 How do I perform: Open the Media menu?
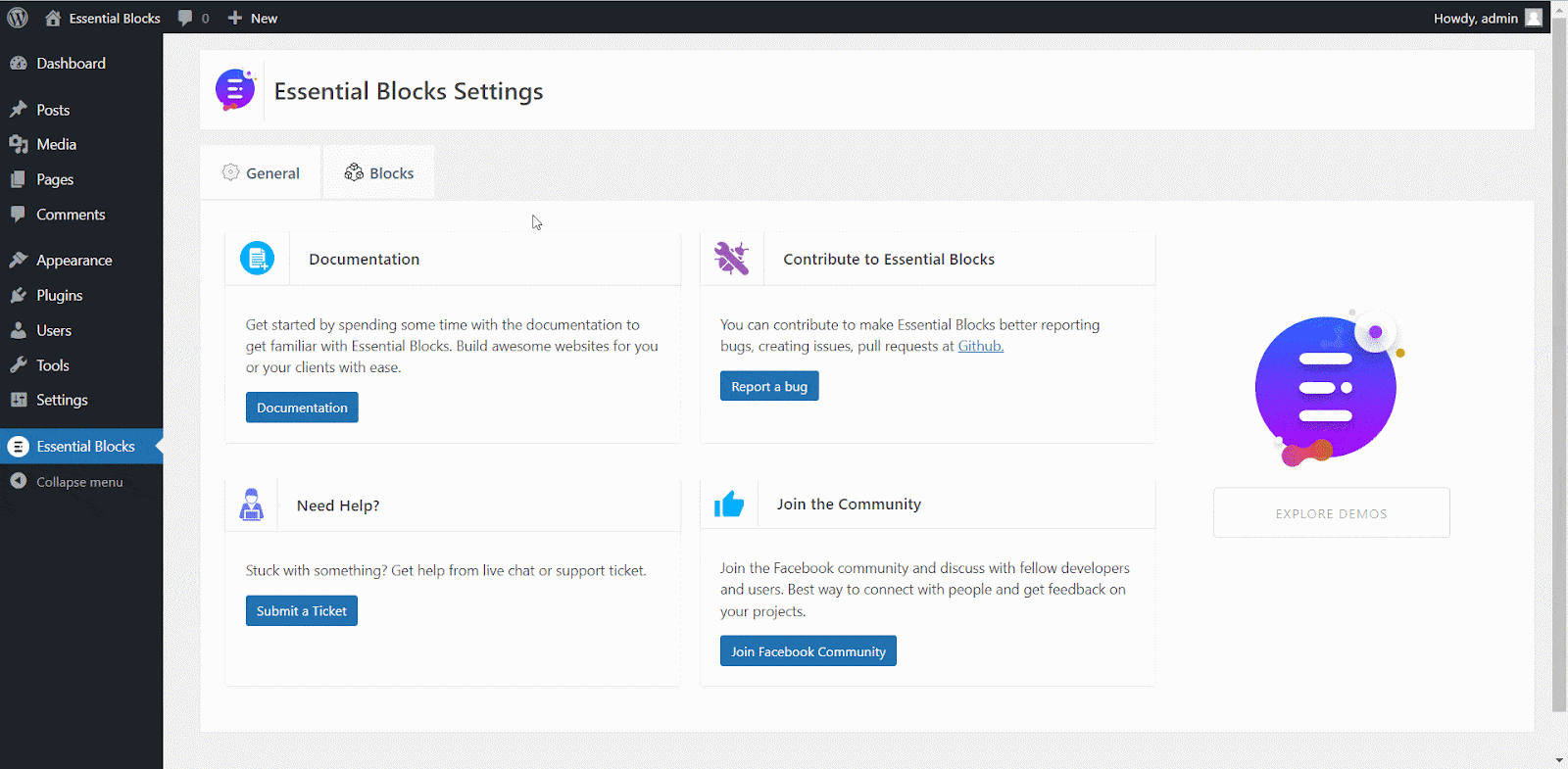(81, 144)
